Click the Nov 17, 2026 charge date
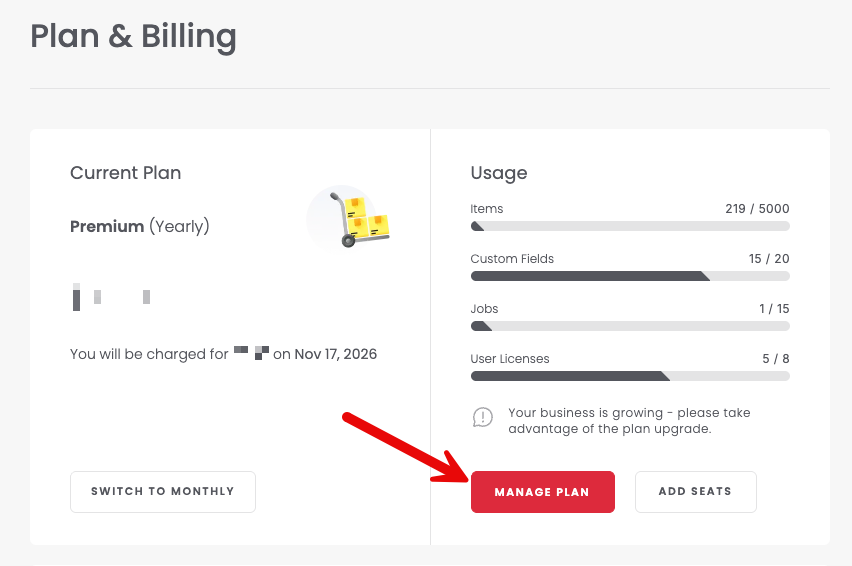This screenshot has height=566, width=852. (336, 354)
